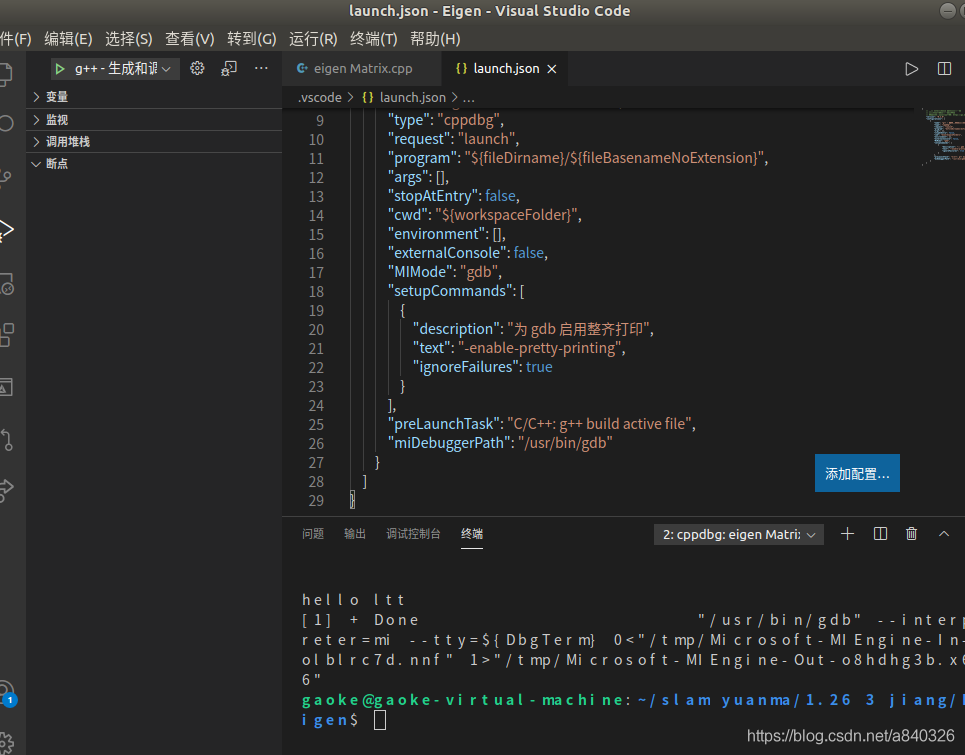Select the launch.json editor tab
The width and height of the screenshot is (965, 755).
(x=505, y=68)
